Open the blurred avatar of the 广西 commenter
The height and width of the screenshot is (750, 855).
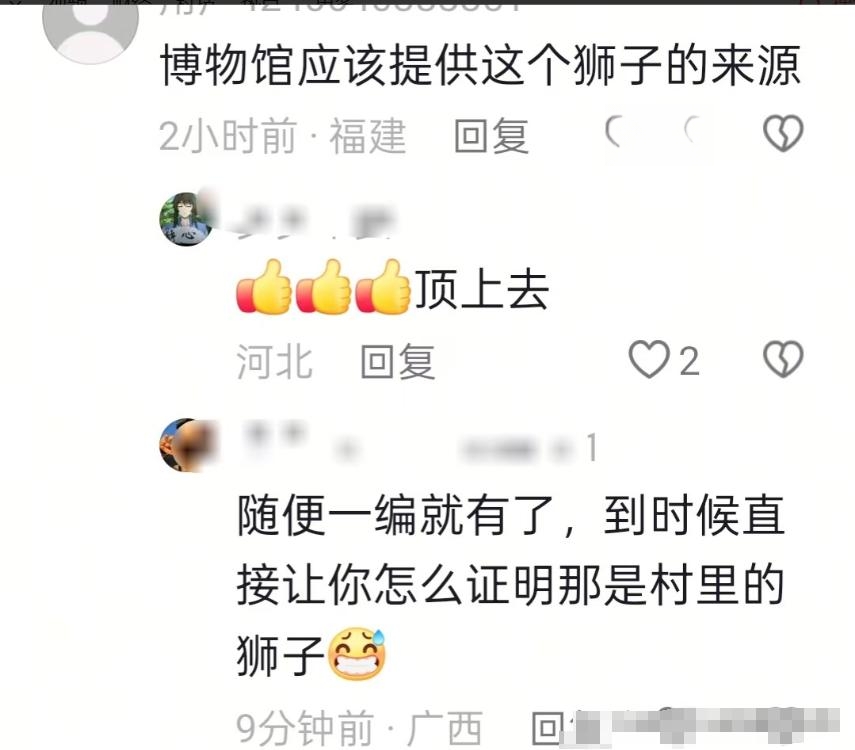187,445
